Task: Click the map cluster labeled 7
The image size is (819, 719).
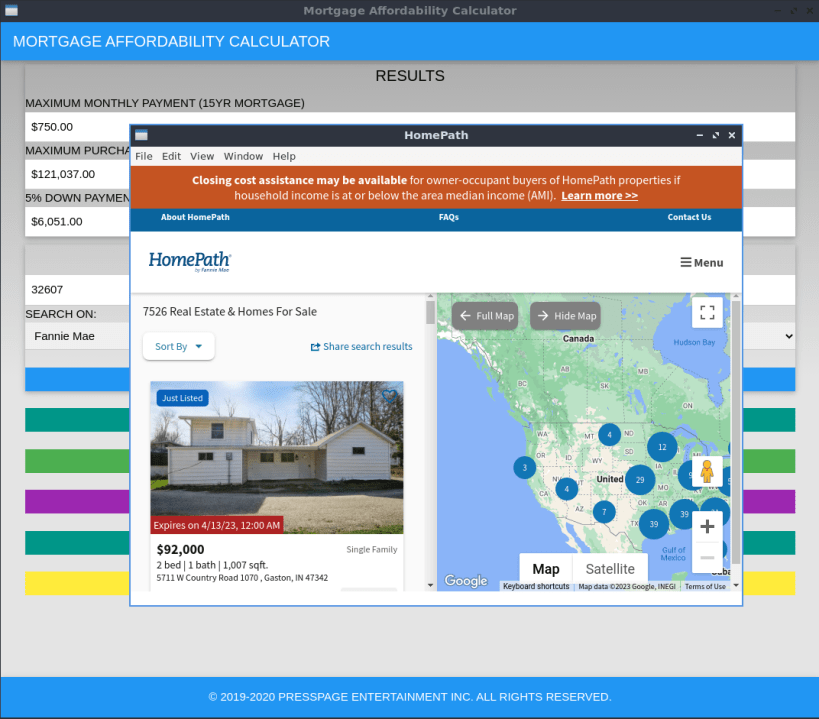Action: (x=604, y=512)
